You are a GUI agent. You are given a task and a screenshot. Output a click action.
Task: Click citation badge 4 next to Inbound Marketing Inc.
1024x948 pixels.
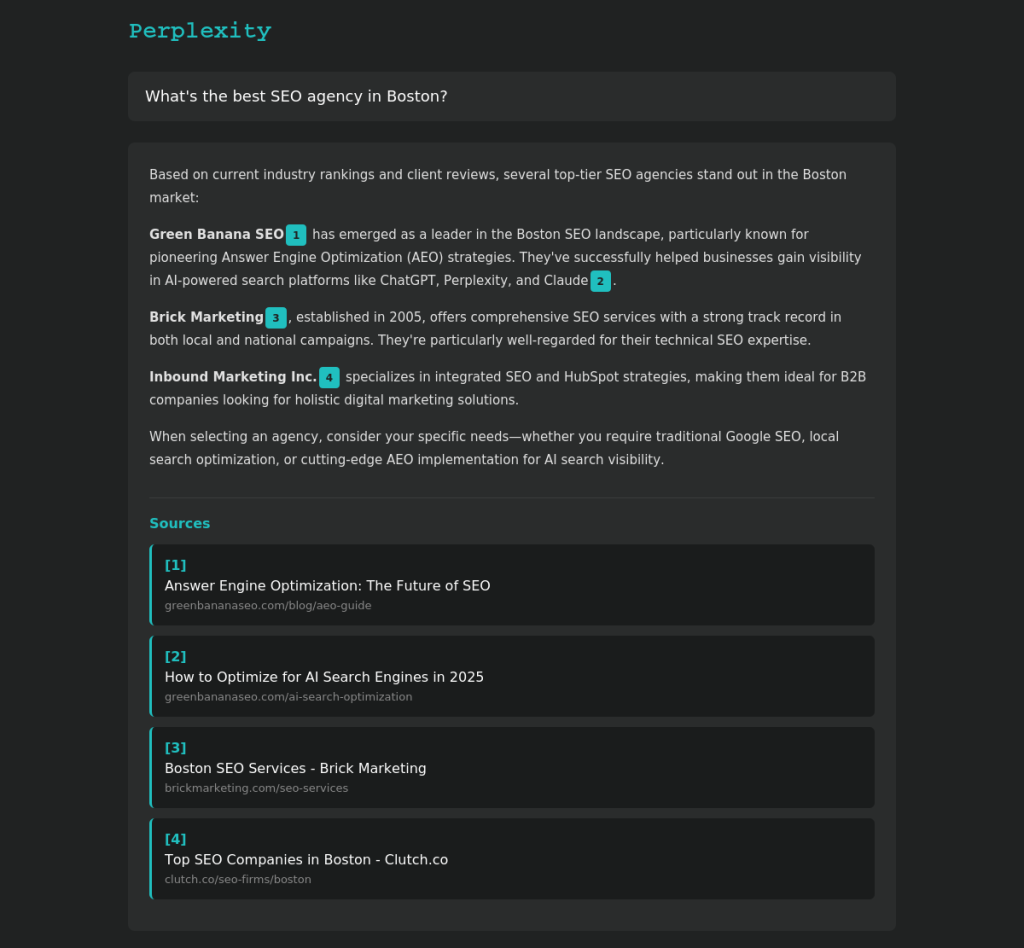(x=329, y=378)
